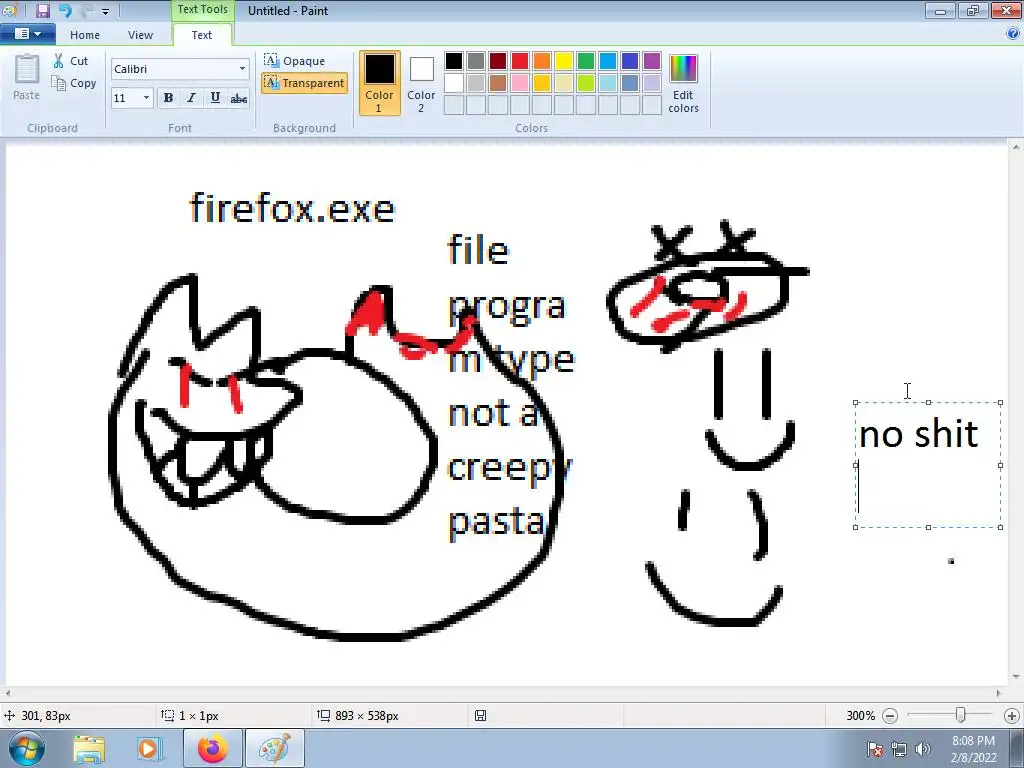Pick the black color swatch
The image size is (1024, 768).
[453, 61]
